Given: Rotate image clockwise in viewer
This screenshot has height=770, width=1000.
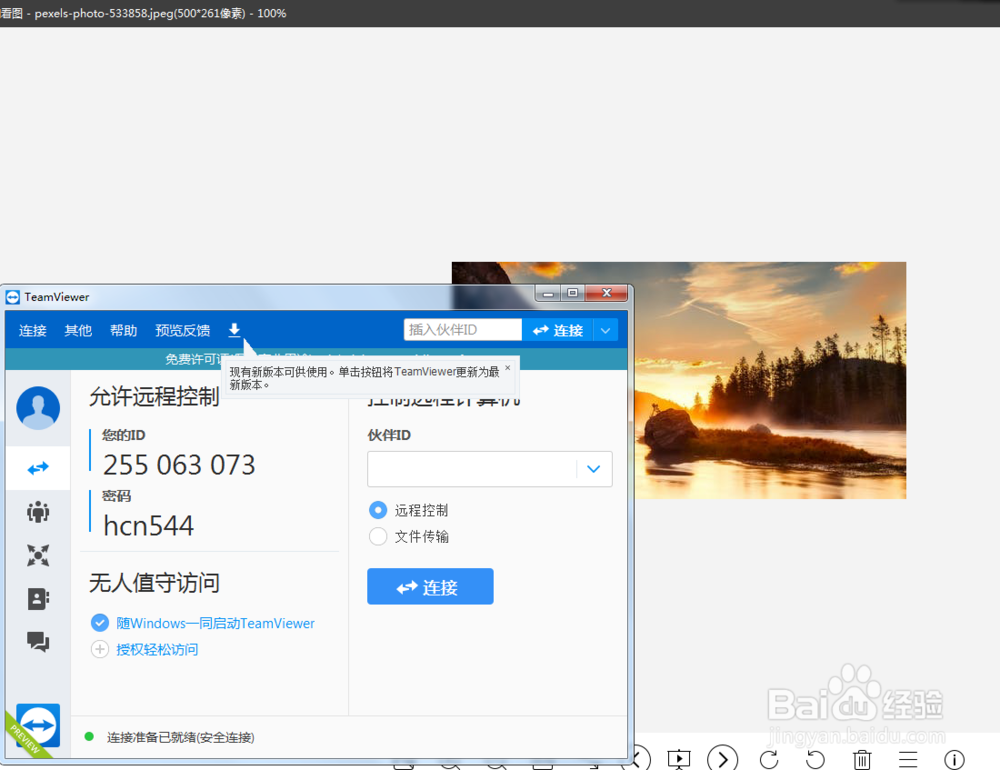Looking at the screenshot, I should click(769, 759).
